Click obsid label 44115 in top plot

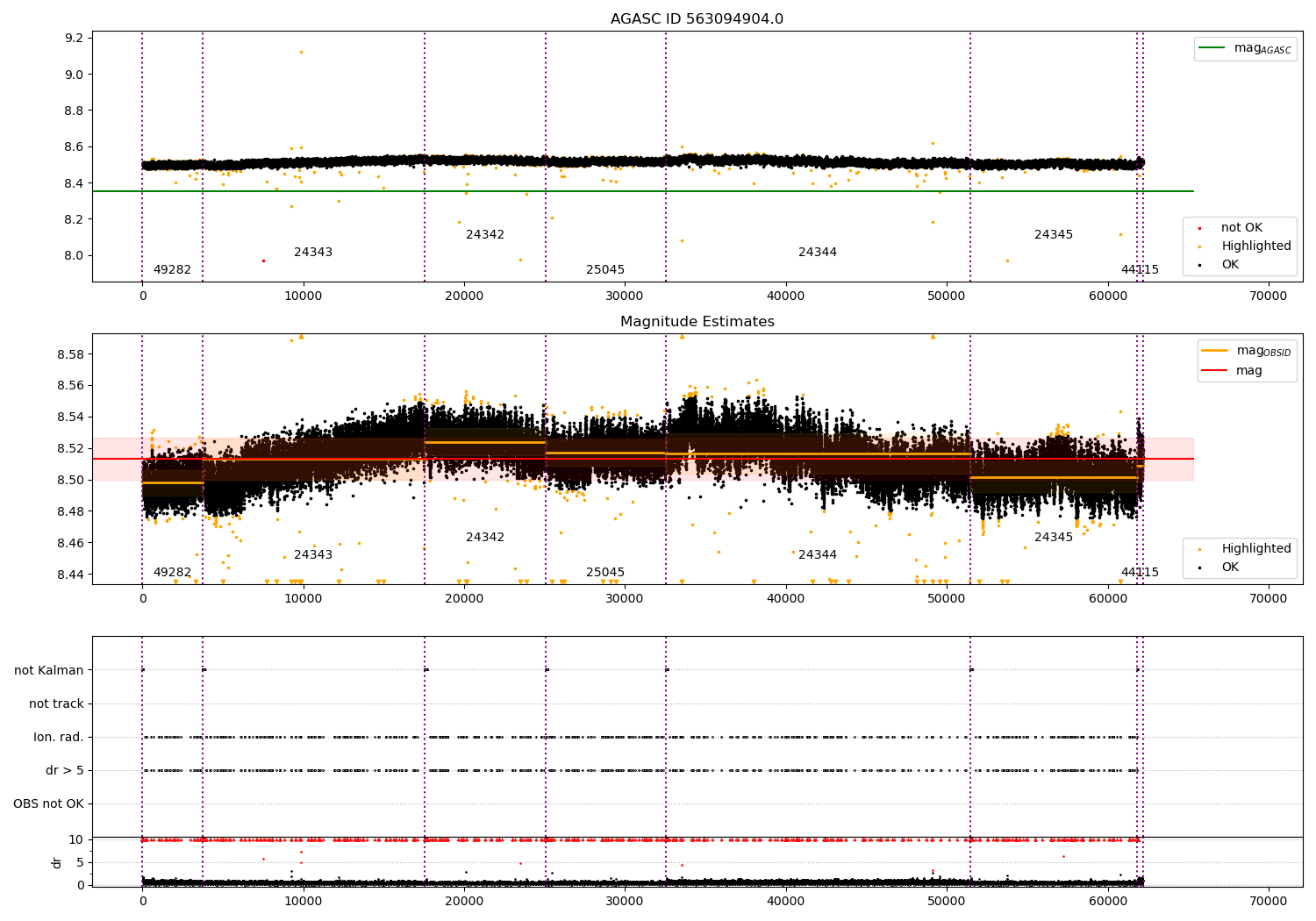click(x=1140, y=269)
